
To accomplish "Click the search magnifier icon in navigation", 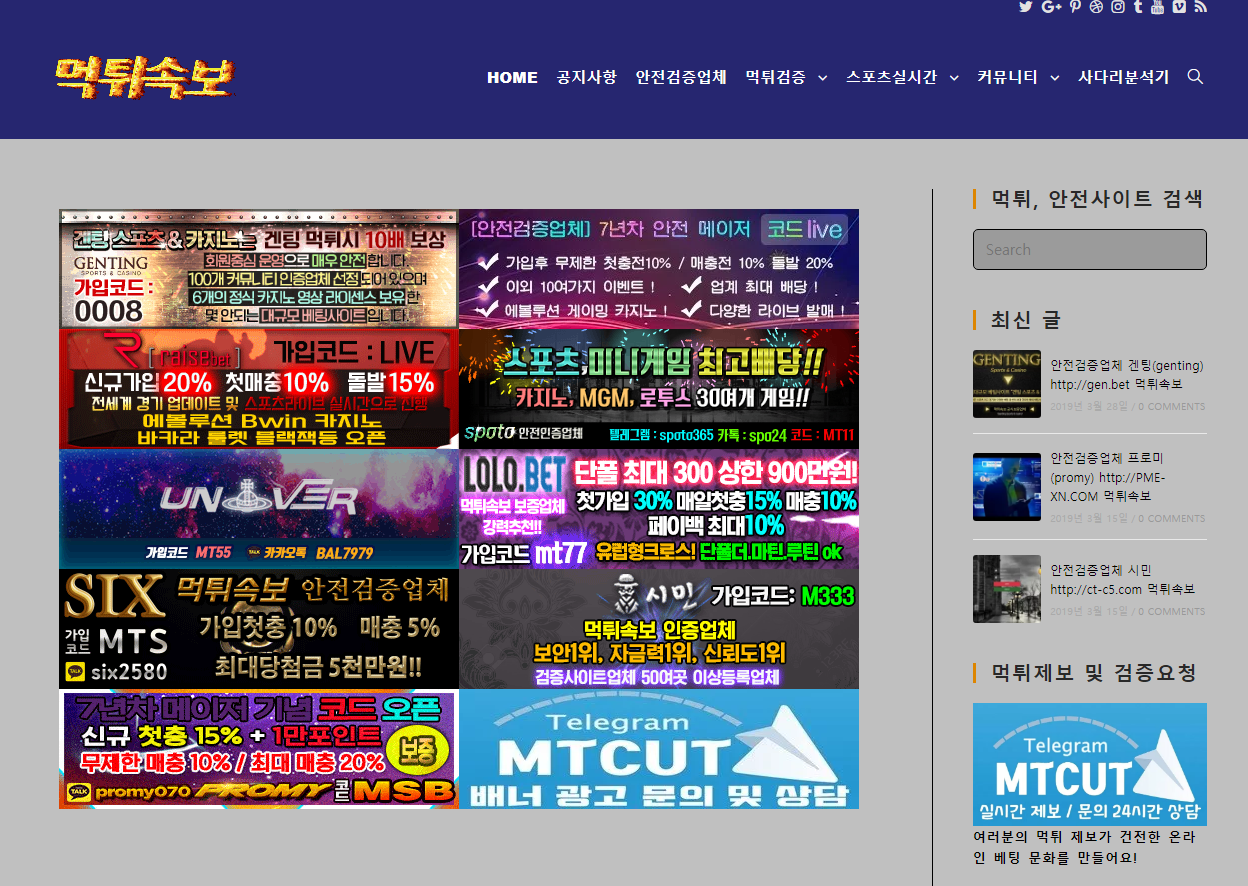I will coord(1195,77).
